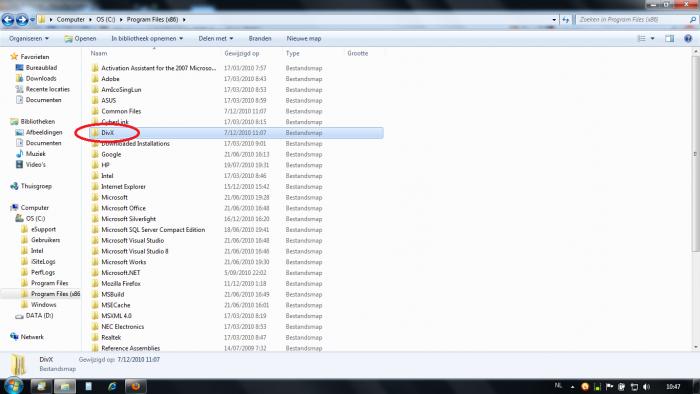Open the Help question mark icon
Screen dimensions: 700x394
tap(688, 39)
